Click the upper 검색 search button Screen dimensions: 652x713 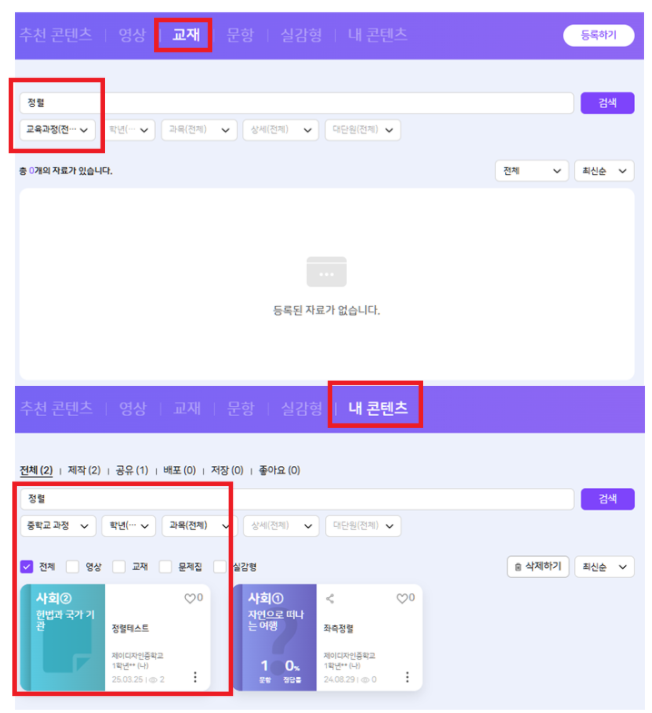tap(607, 102)
